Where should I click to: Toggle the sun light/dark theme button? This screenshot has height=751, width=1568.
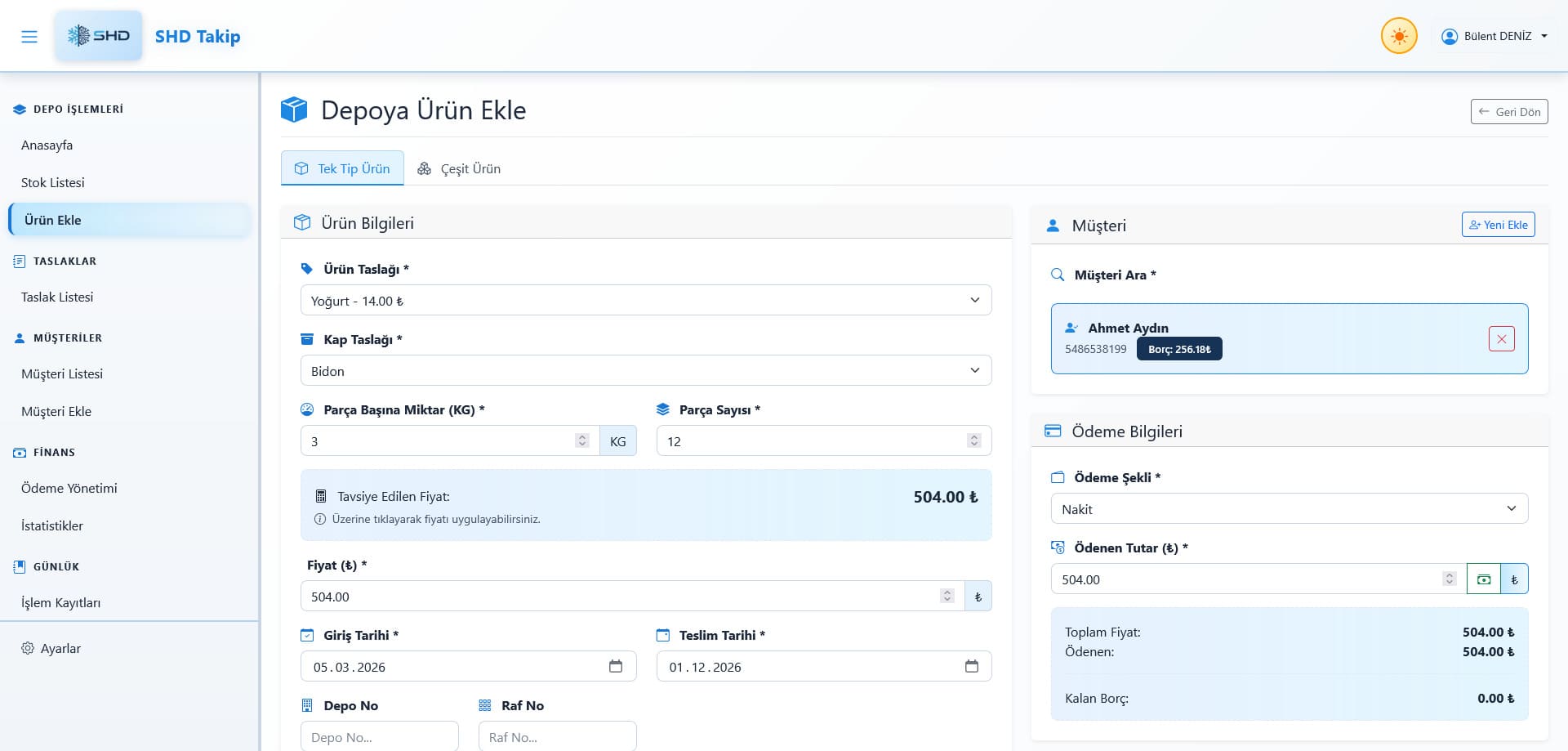tap(1398, 37)
